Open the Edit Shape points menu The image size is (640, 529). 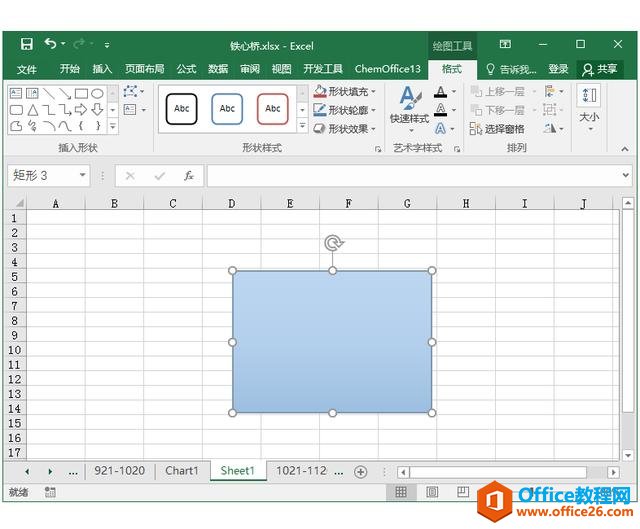click(133, 91)
